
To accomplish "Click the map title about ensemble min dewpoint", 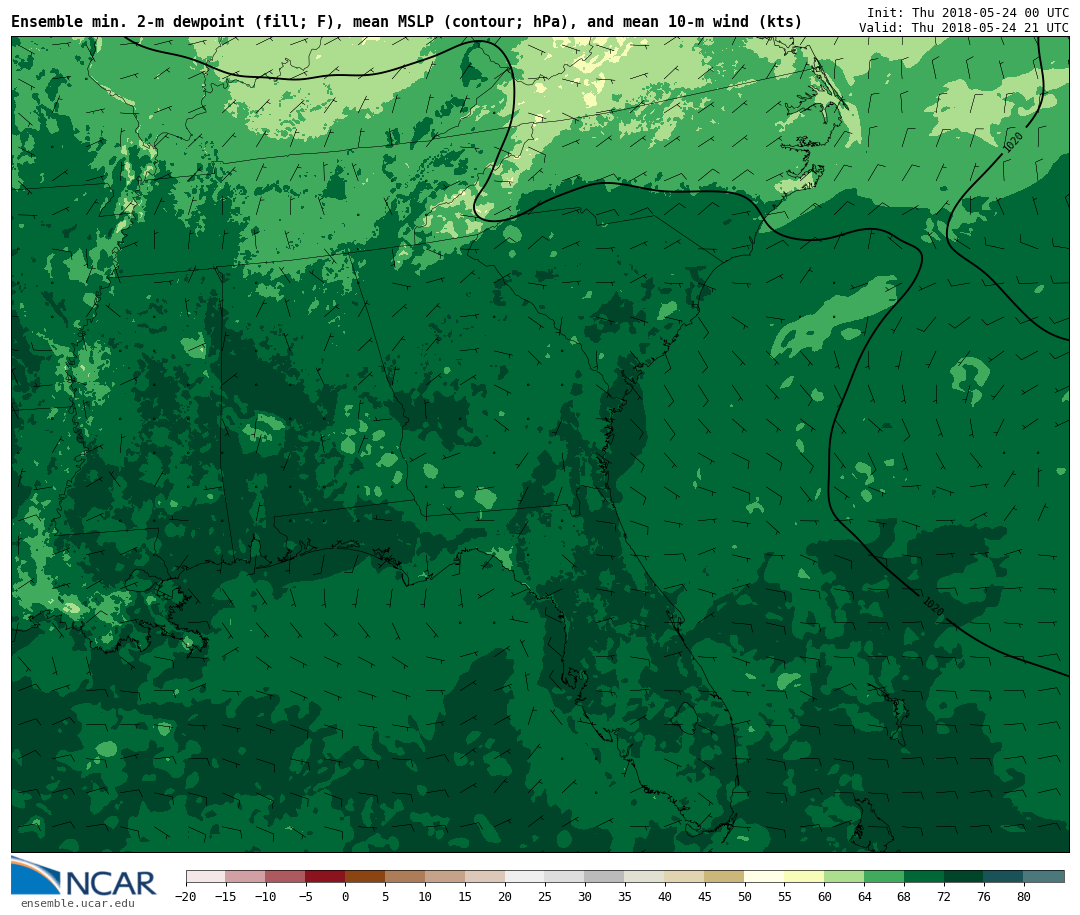I will 406,22.
